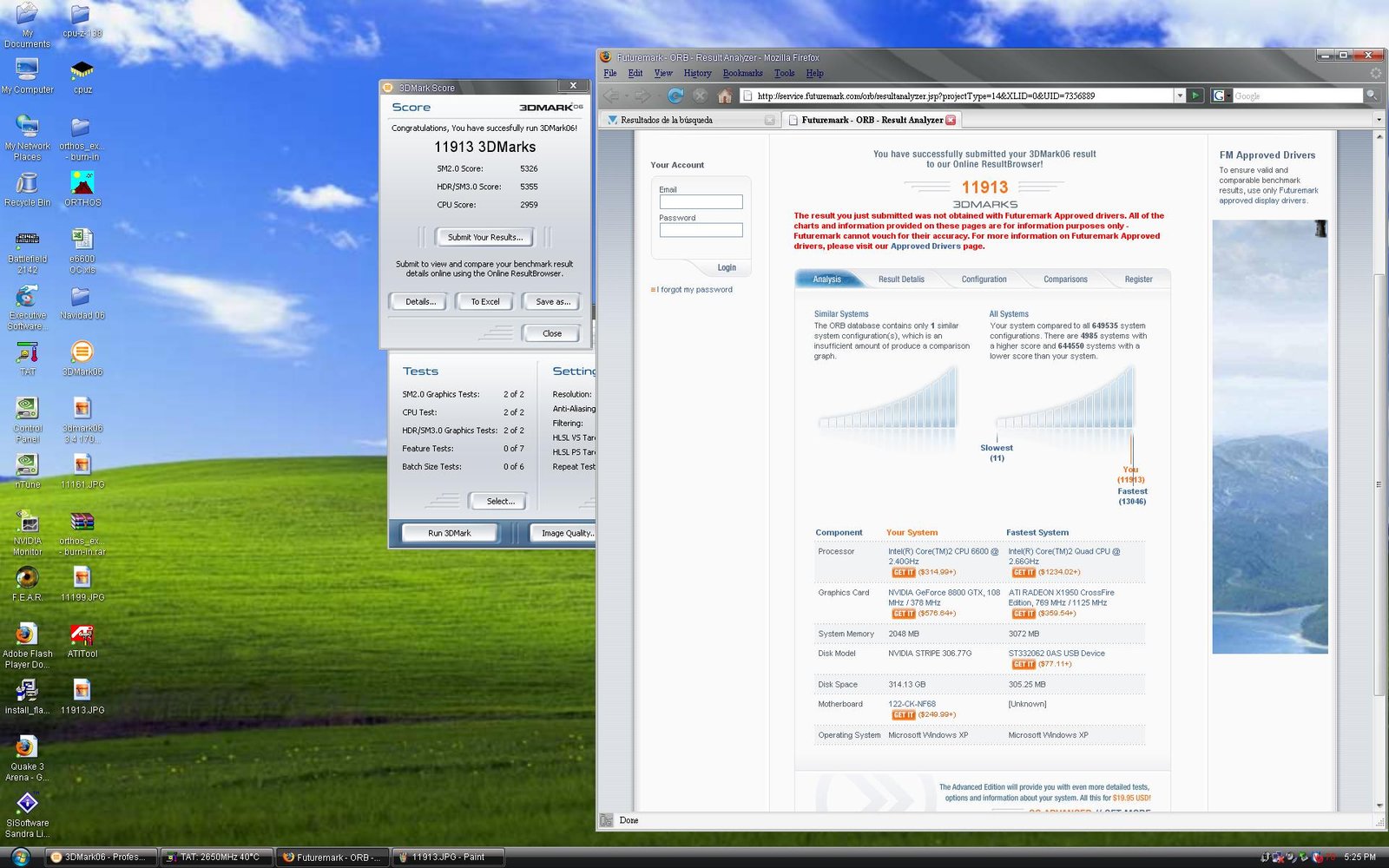Open the 11199.JPG desktop file
Image resolution: width=1389 pixels, height=868 pixels.
82,584
